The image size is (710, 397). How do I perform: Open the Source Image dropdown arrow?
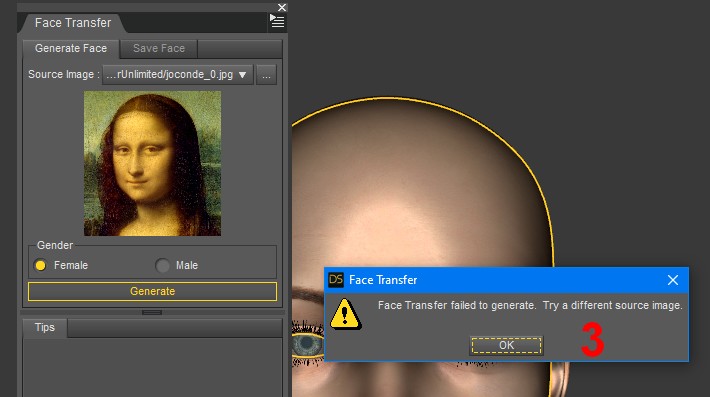(x=243, y=75)
